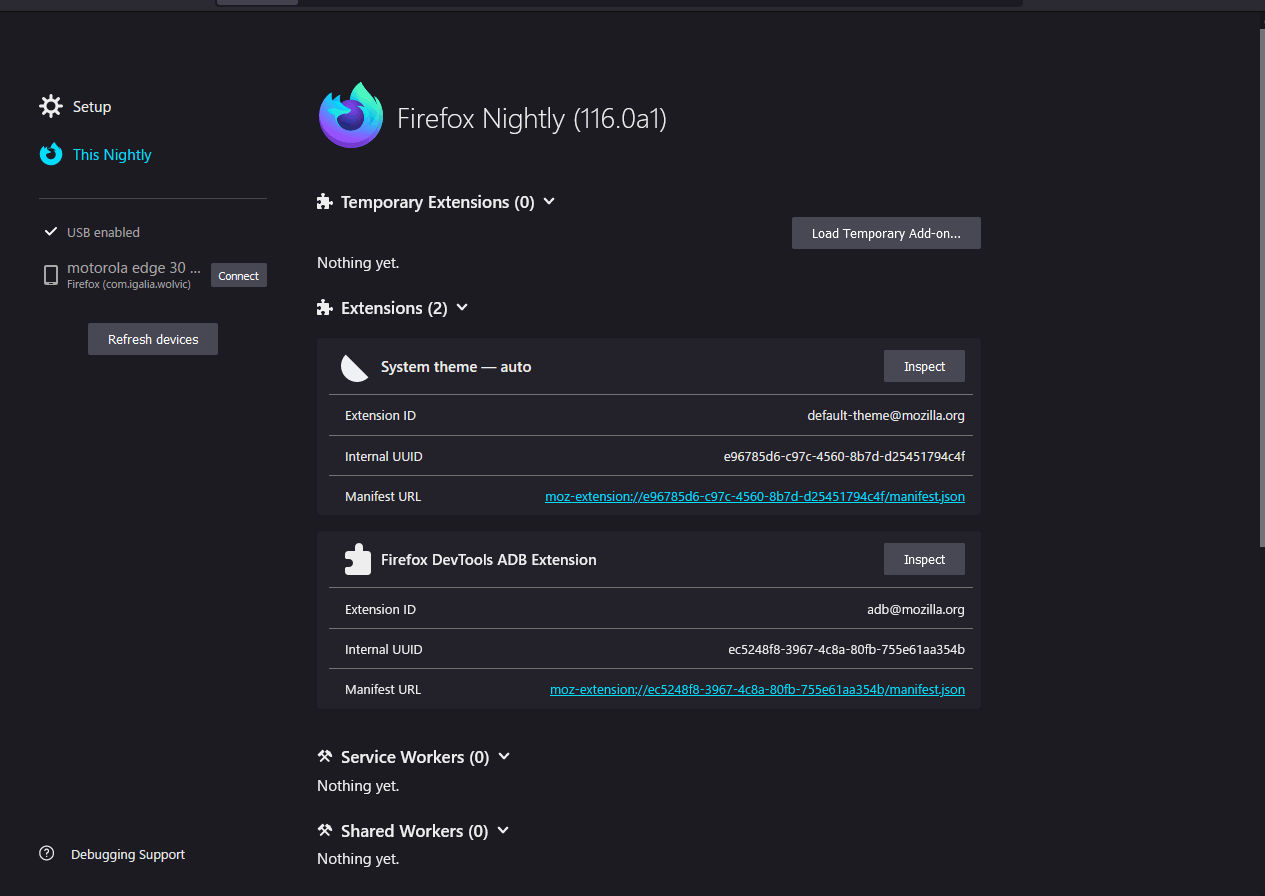1265x896 pixels.
Task: Open System theme manifest URL link
Action: 755,496
